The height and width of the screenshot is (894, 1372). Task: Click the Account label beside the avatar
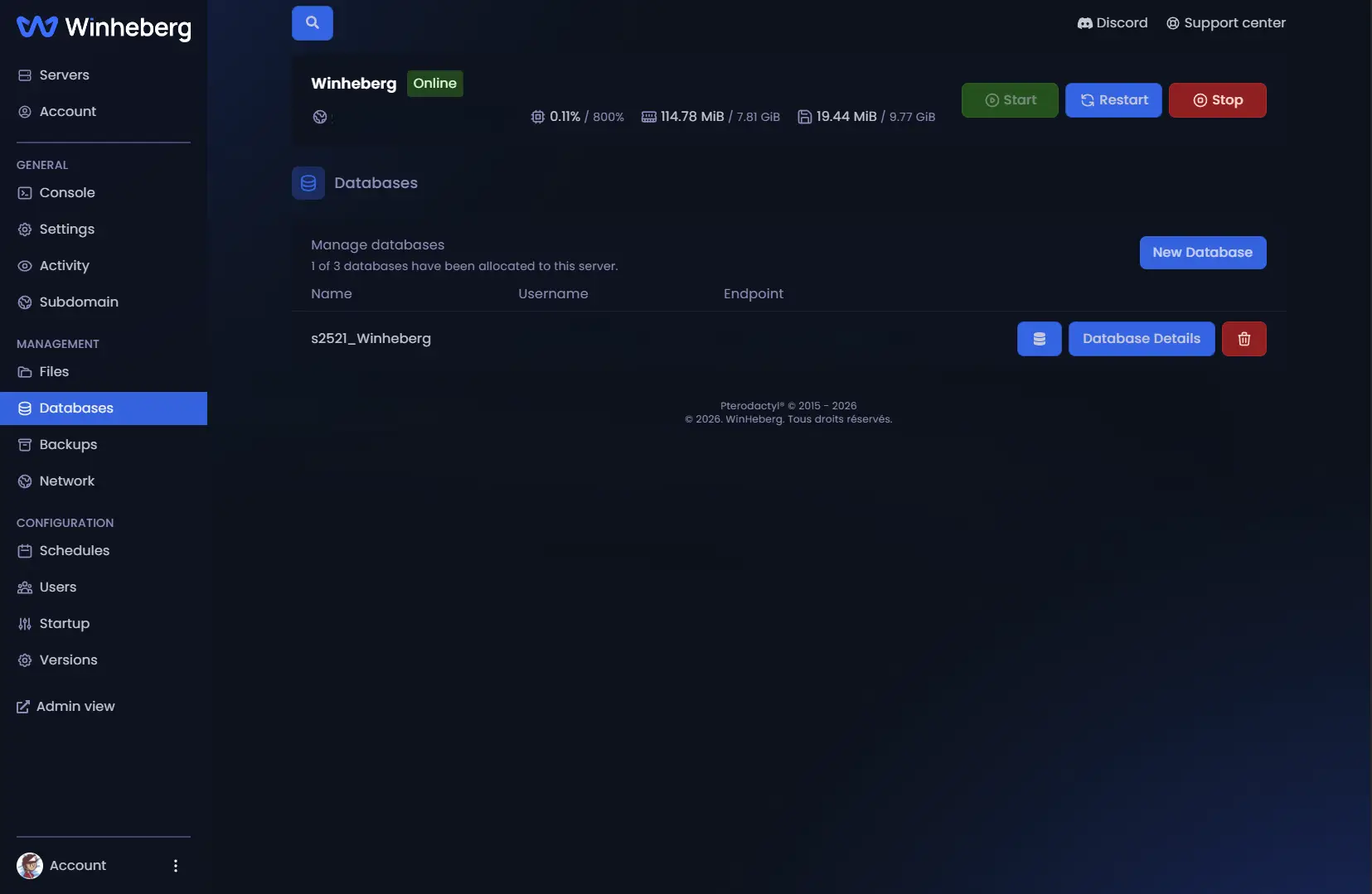pos(78,866)
